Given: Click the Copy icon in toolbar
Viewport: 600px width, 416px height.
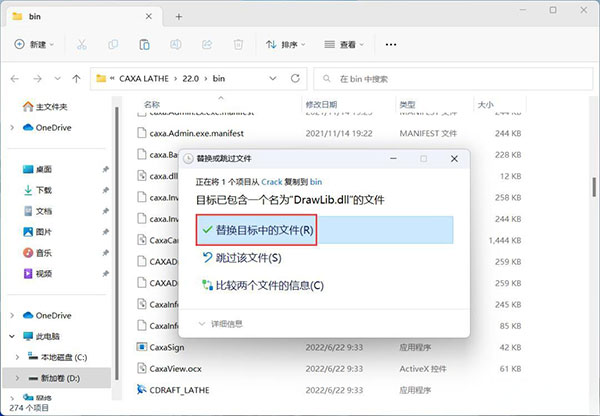Looking at the screenshot, I should (x=113, y=44).
